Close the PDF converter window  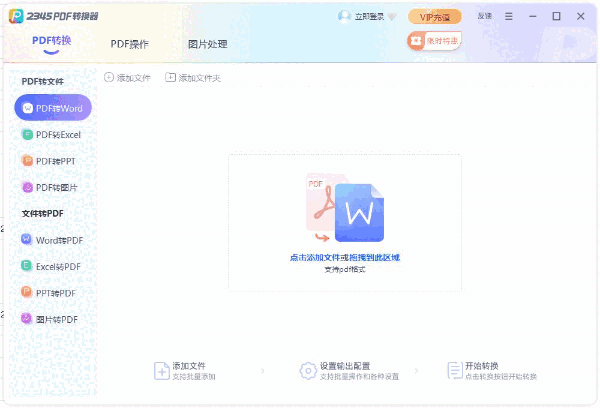[x=580, y=16]
